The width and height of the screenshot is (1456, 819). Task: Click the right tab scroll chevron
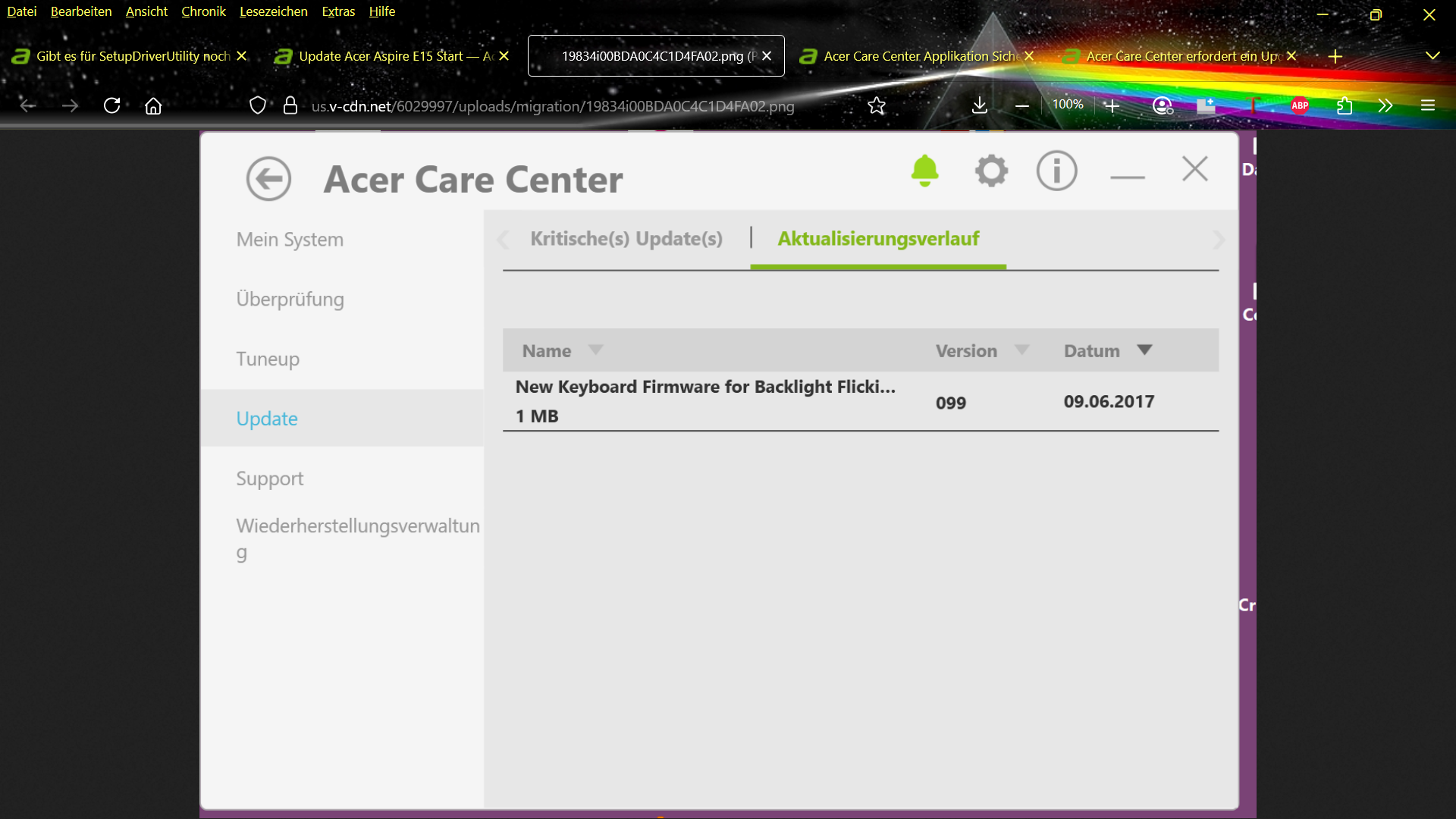click(x=1219, y=240)
